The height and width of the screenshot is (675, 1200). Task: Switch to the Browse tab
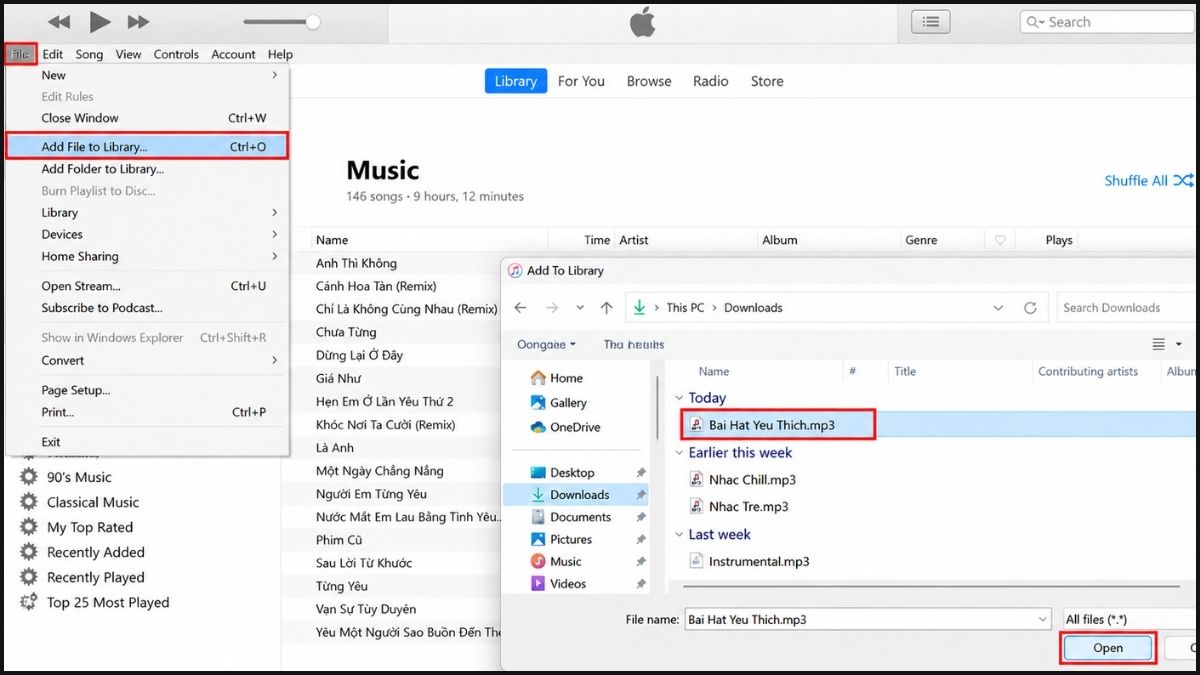coord(649,81)
